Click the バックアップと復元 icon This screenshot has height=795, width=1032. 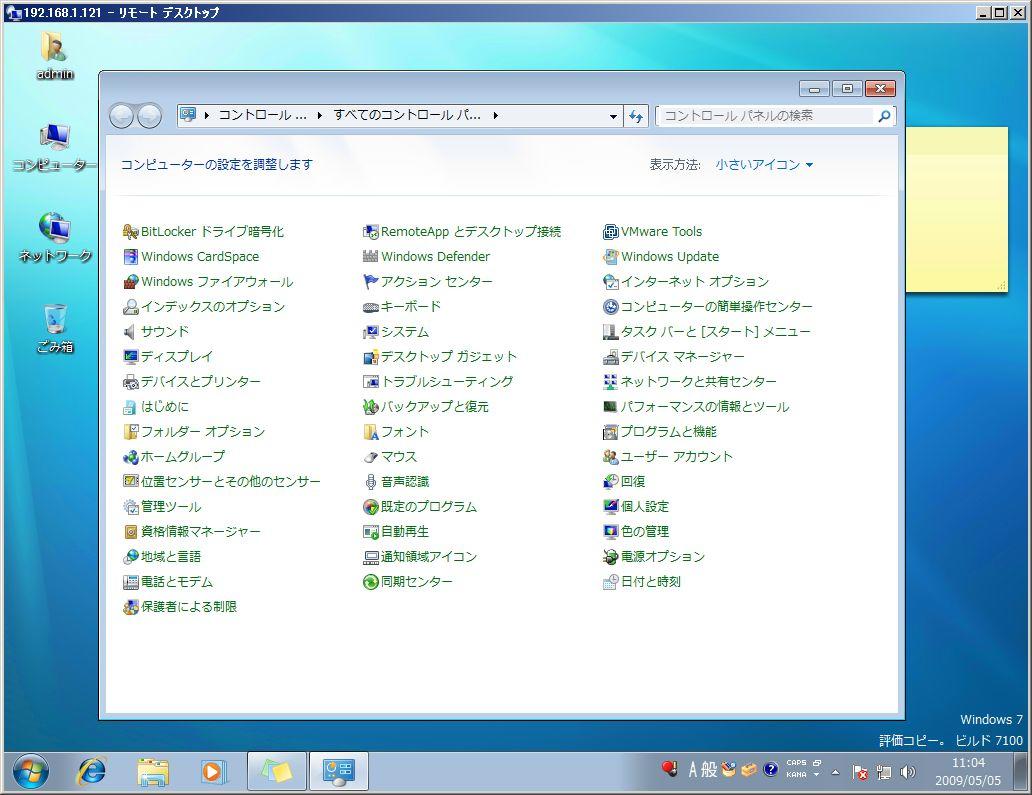pyautogui.click(x=371, y=407)
